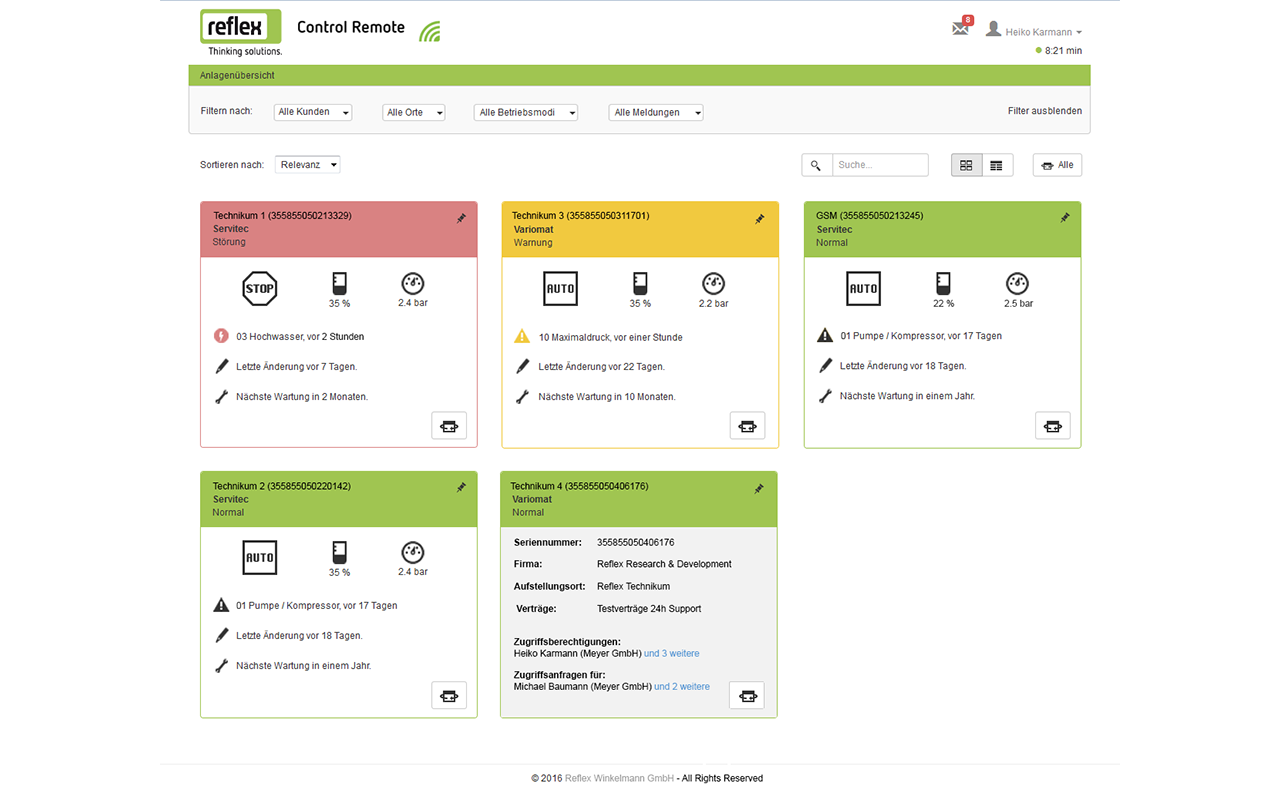Click the fill level icon on GSM card
Viewport: 1280px width, 800px height.
(x=943, y=284)
